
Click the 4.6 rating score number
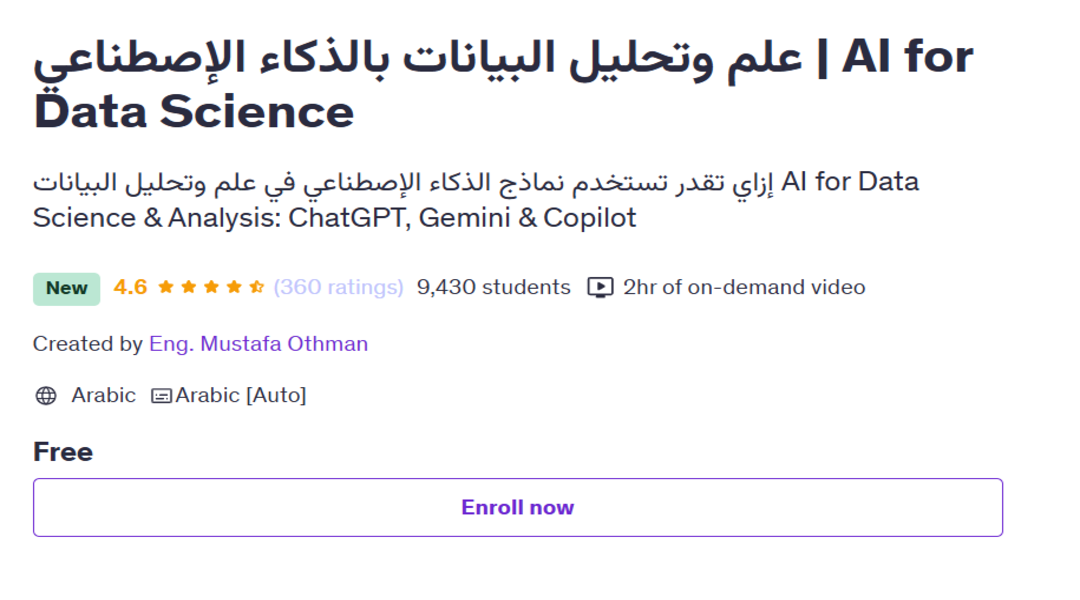tap(130, 288)
